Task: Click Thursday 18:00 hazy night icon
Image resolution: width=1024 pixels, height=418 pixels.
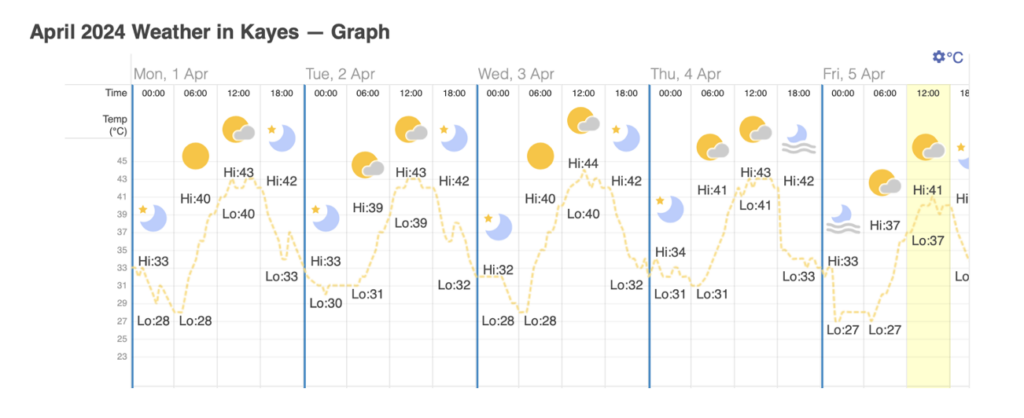Action: click(x=797, y=140)
